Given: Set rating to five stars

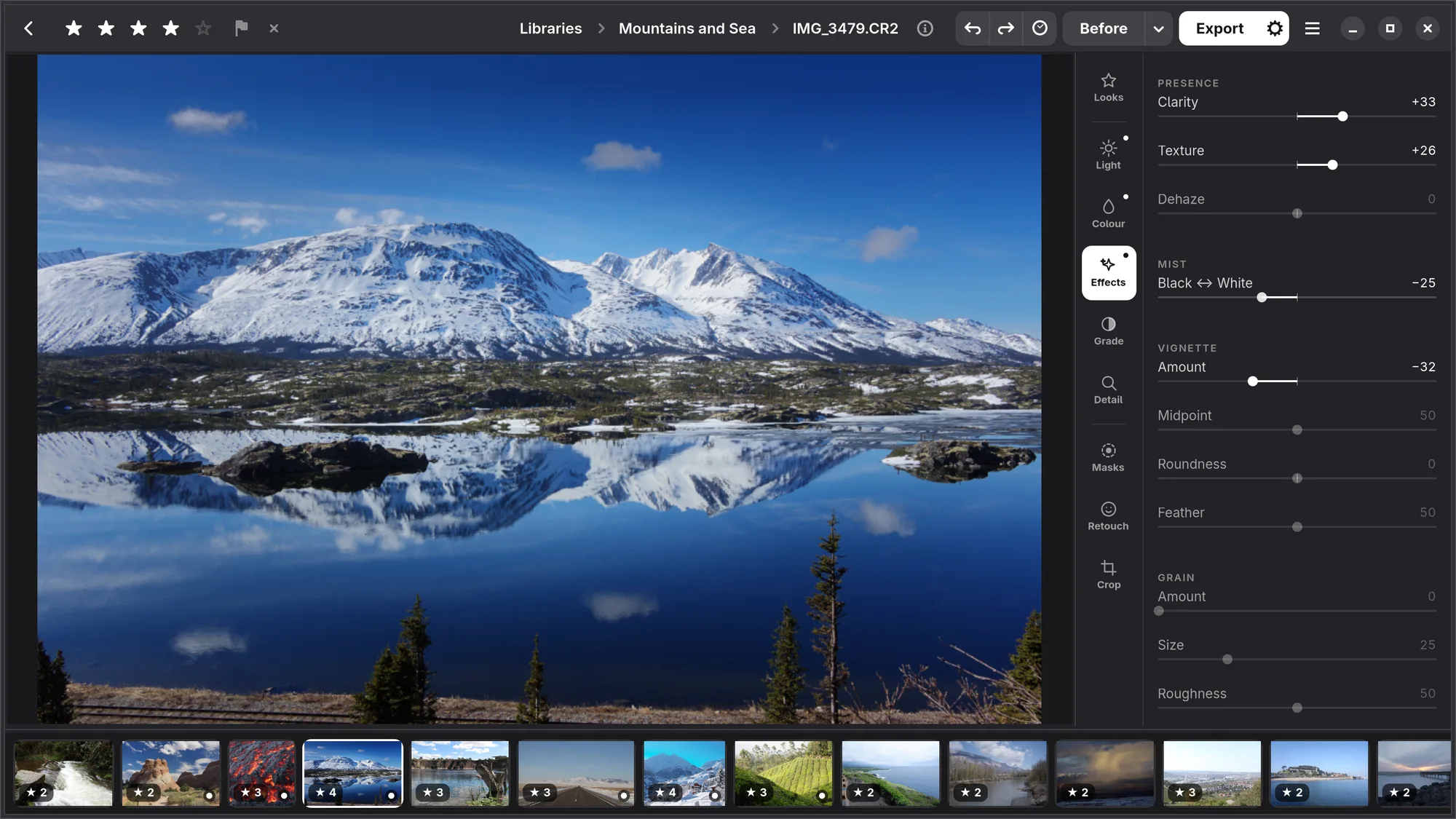Looking at the screenshot, I should (x=203, y=28).
